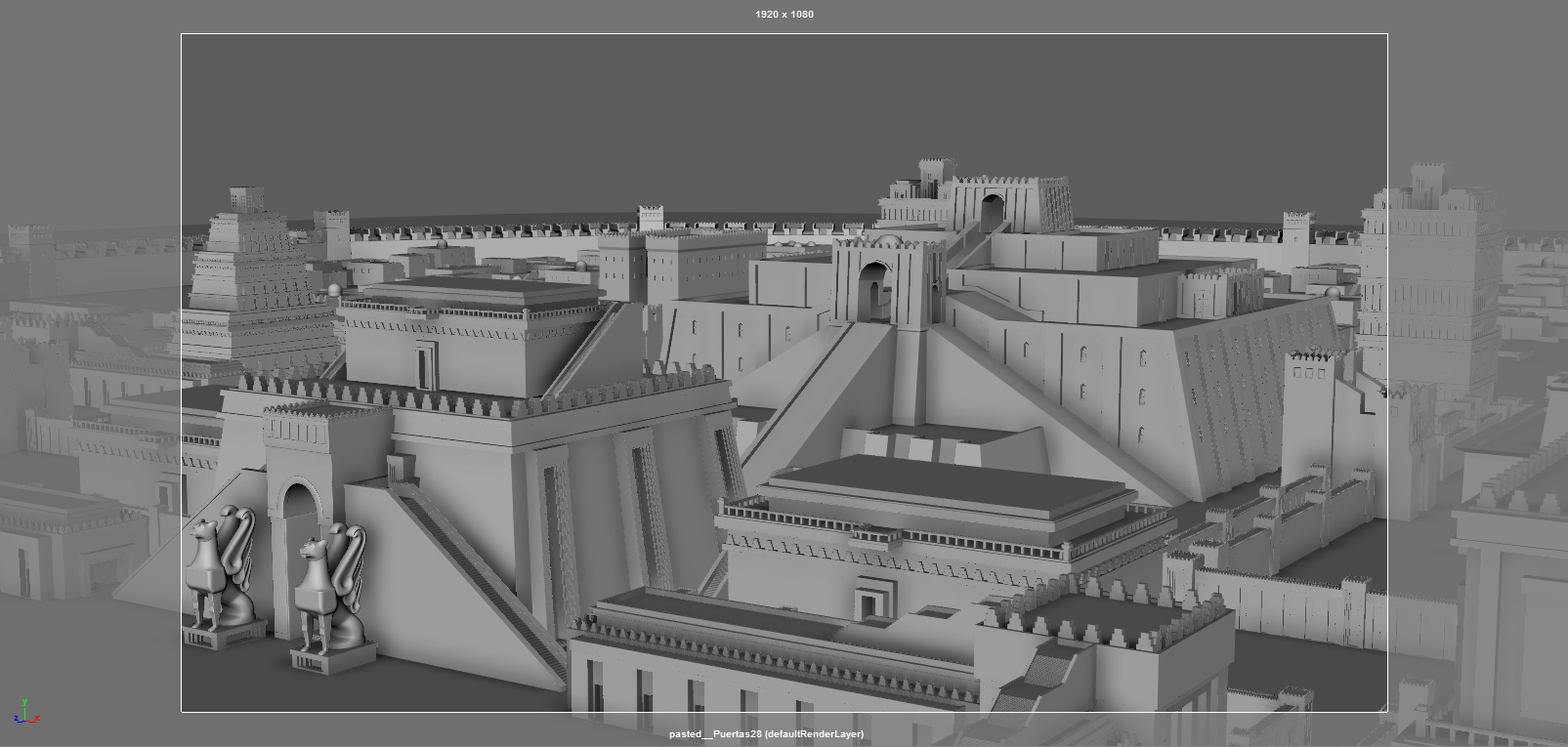
Task: Select the small dome left of the left temple
Action: coord(334,290)
